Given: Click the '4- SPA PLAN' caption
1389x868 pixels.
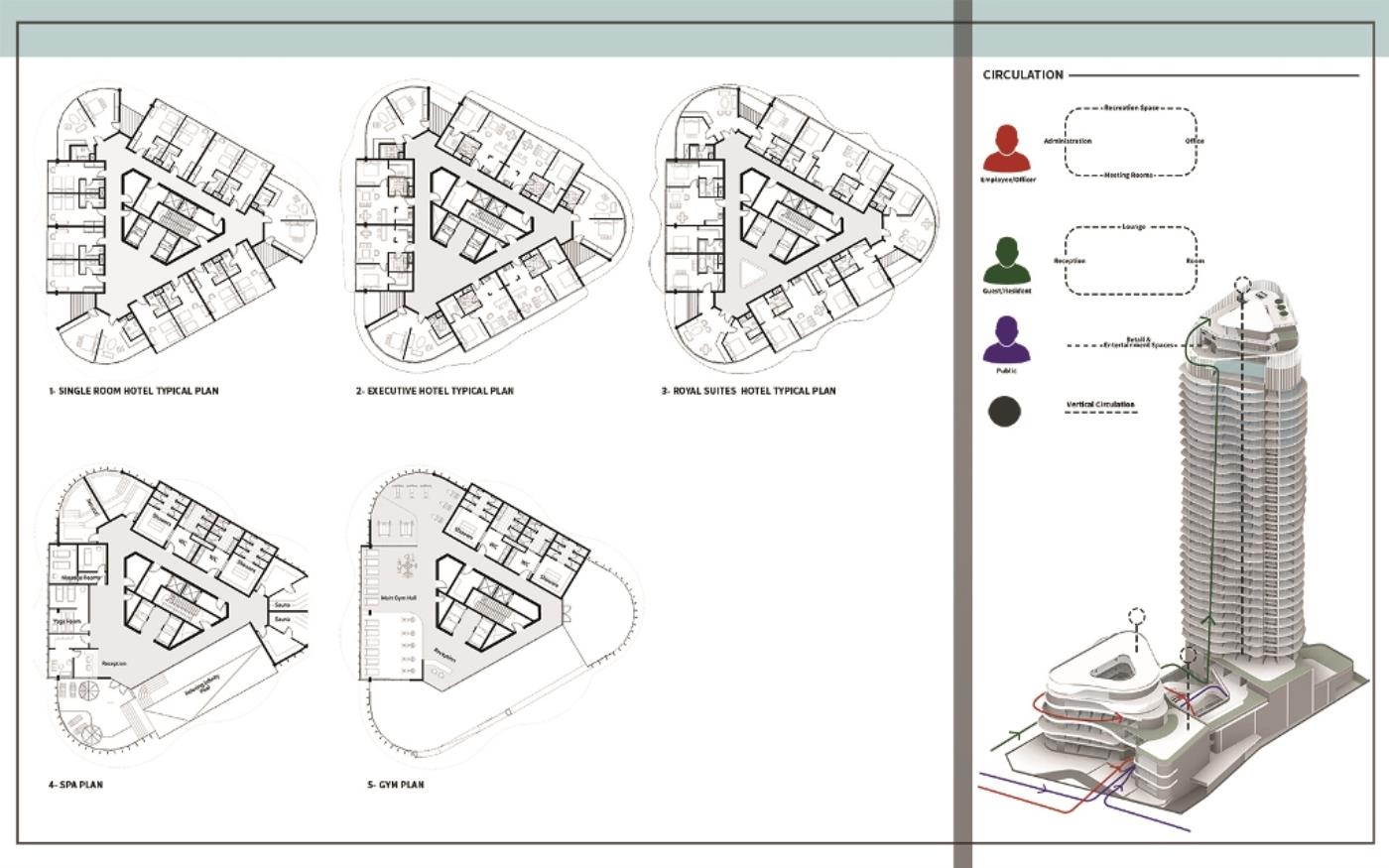Looking at the screenshot, I should (75, 785).
